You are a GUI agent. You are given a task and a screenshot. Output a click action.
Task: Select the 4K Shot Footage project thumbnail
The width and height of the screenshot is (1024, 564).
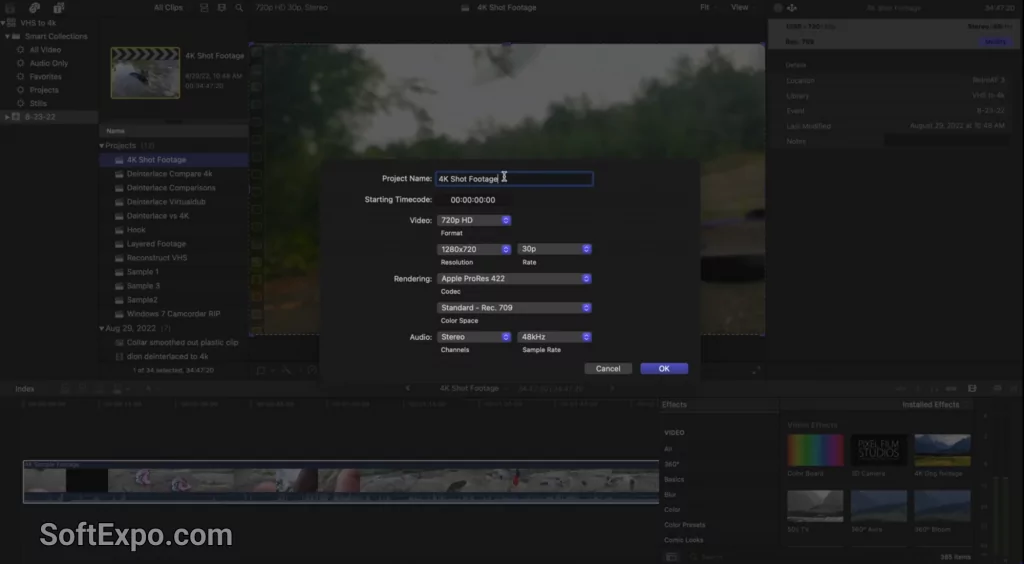pyautogui.click(x=145, y=72)
